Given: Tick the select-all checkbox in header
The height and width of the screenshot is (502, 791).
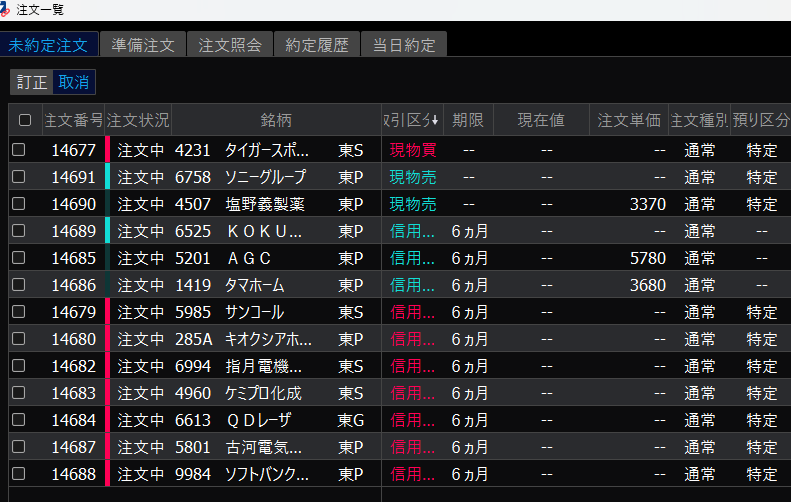Looking at the screenshot, I should point(25,120).
